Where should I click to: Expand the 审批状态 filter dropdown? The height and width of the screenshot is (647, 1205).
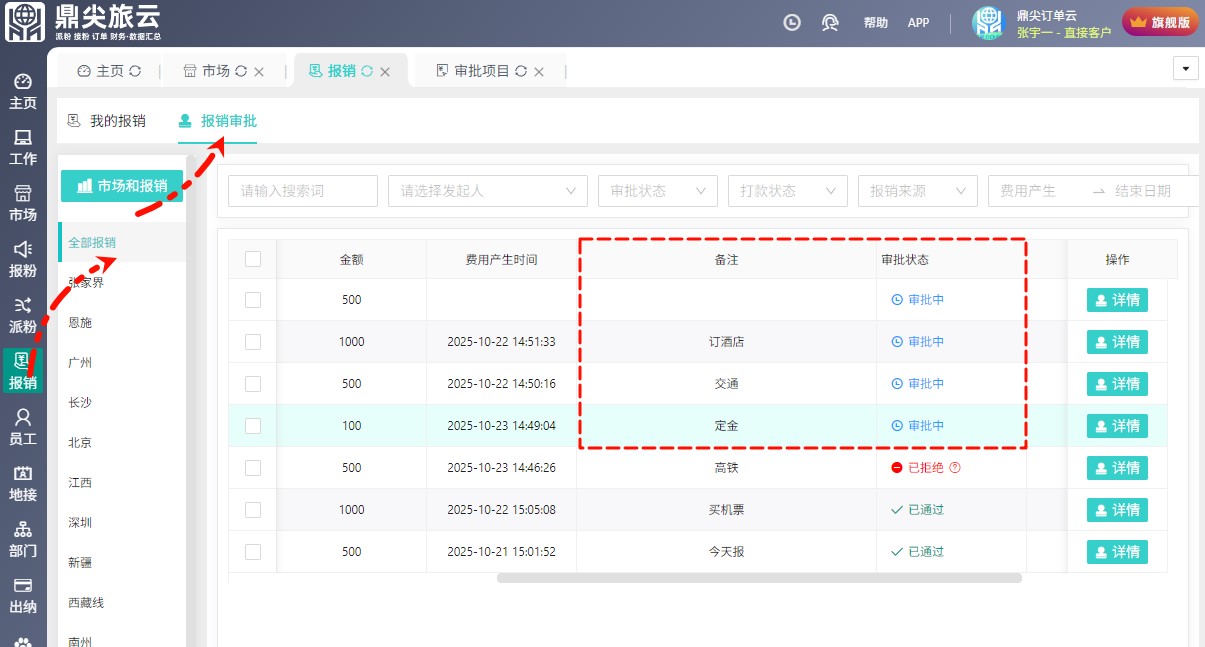click(657, 191)
